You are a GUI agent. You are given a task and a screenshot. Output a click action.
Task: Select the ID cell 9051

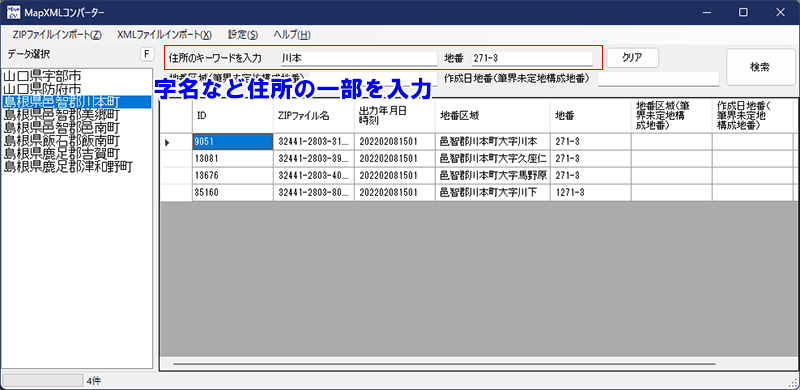[233, 142]
